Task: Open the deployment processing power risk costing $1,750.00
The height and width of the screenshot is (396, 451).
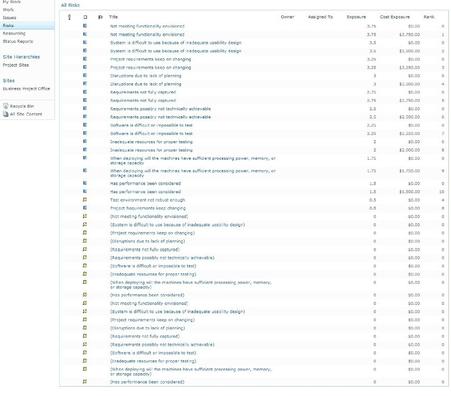Action: (x=193, y=173)
